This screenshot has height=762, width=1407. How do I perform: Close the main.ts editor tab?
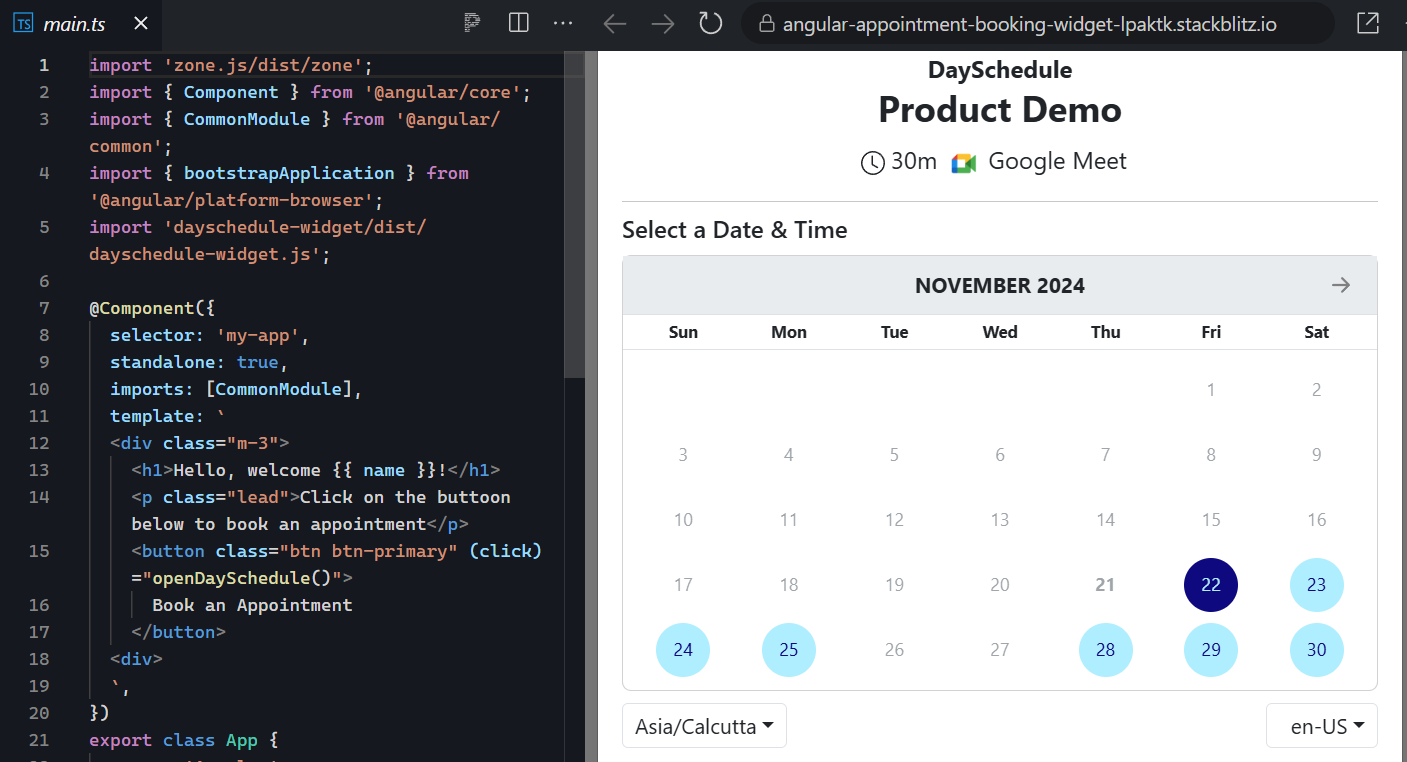(x=141, y=23)
